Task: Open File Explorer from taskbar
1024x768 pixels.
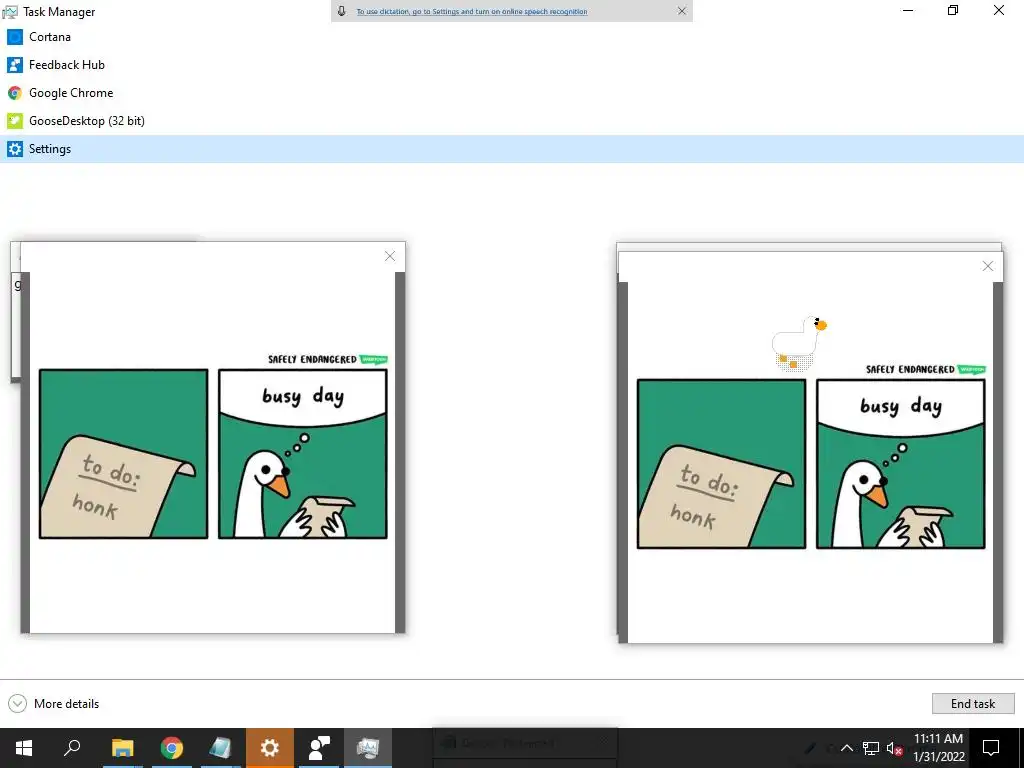Action: (122, 748)
